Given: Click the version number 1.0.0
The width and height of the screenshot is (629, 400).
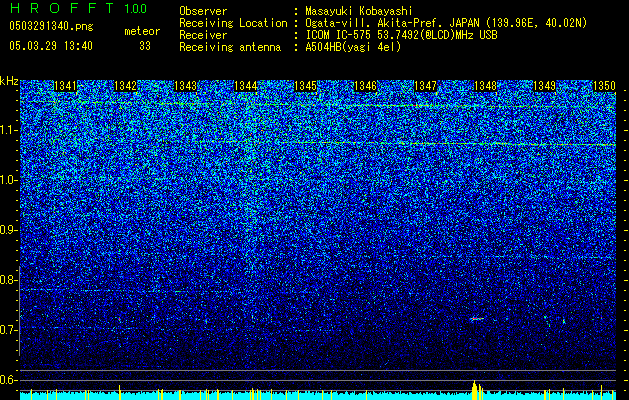Looking at the screenshot, I should (x=135, y=8).
